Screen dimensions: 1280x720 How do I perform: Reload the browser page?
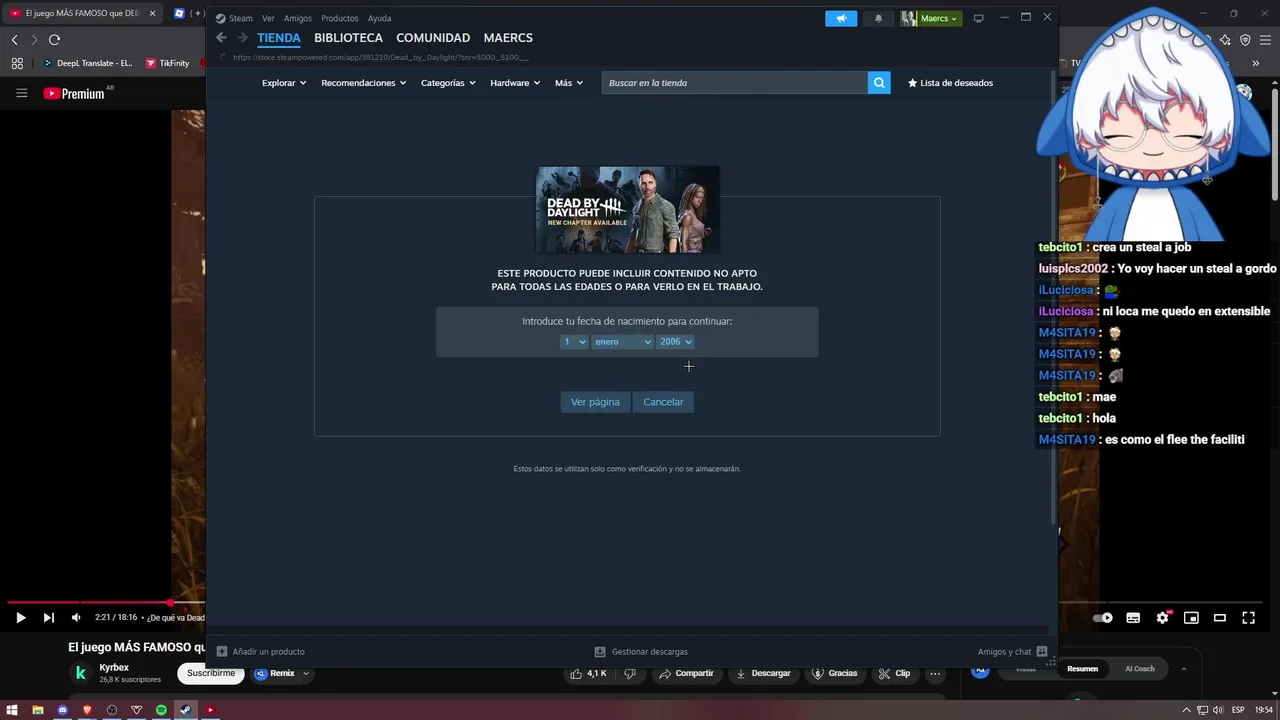pos(54,39)
